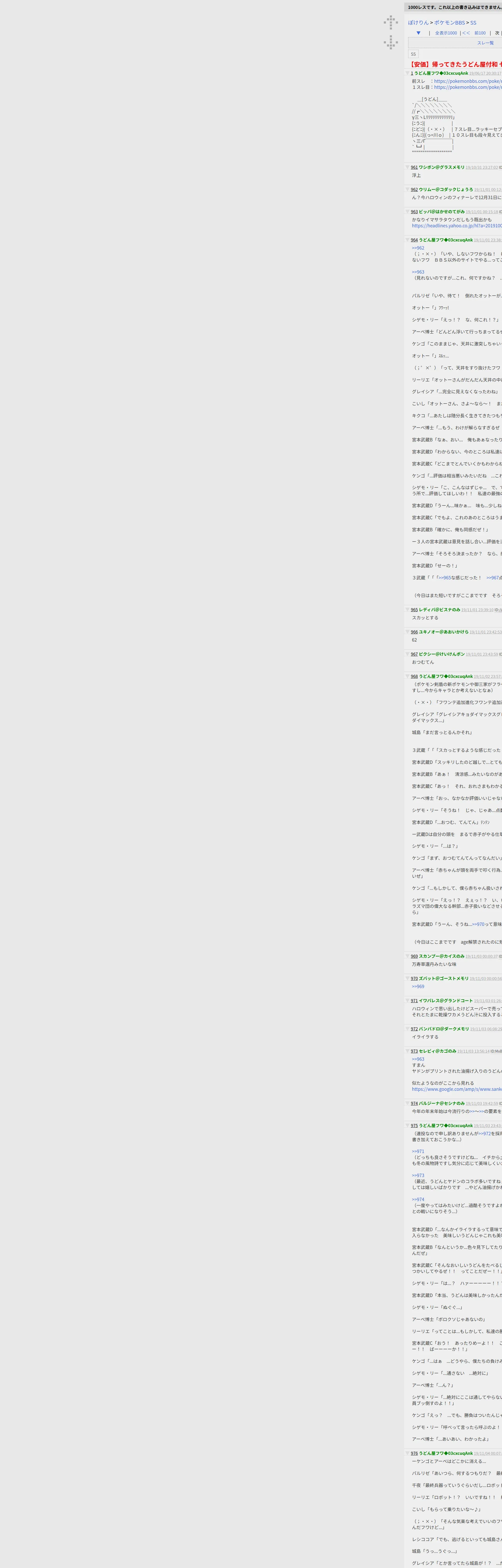This screenshot has width=502, height=1568.
Task: Open the 前スレ pokemonbbs.com link
Action: coord(468,81)
